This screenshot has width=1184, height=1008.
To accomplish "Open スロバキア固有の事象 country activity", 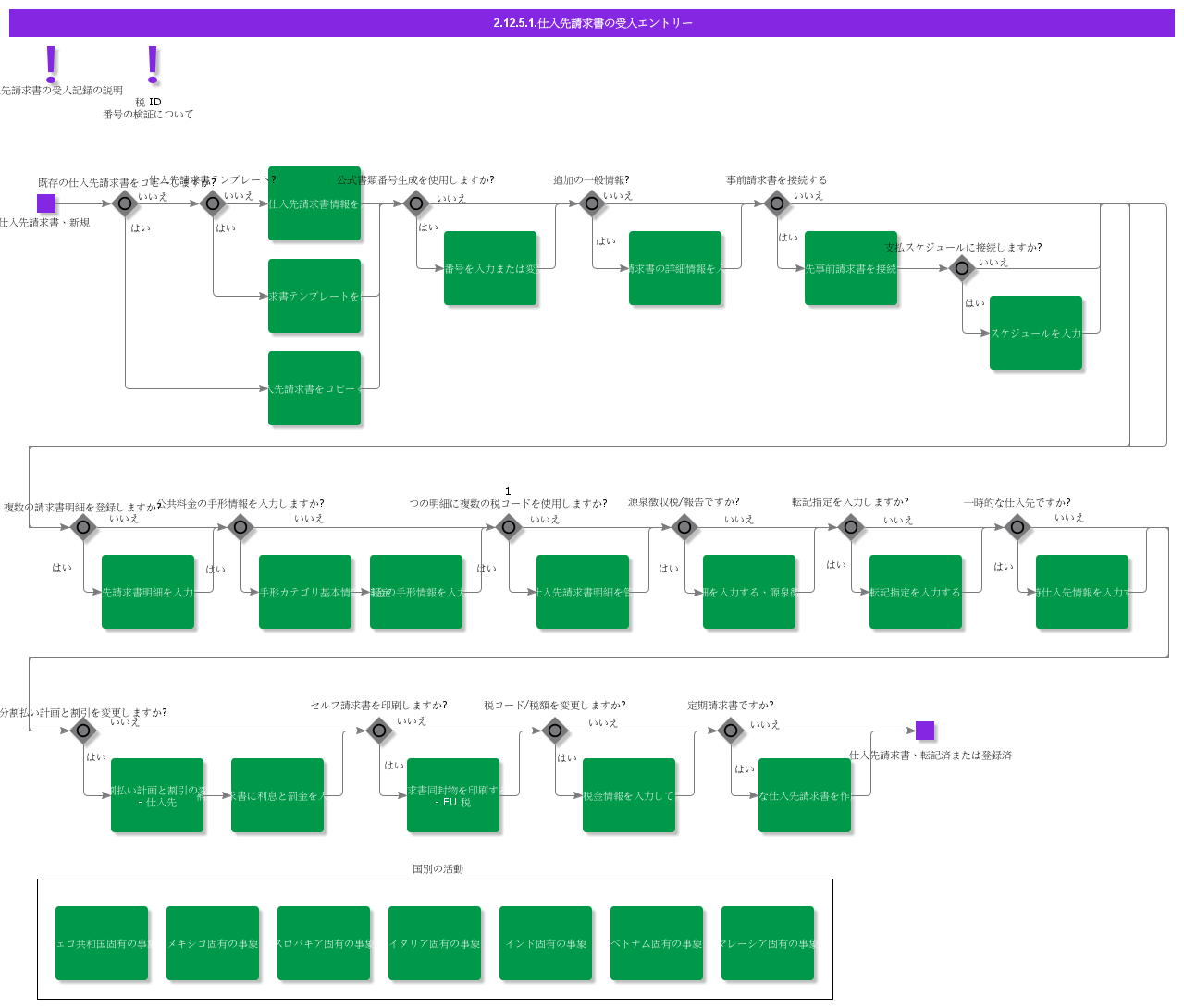I will [324, 943].
